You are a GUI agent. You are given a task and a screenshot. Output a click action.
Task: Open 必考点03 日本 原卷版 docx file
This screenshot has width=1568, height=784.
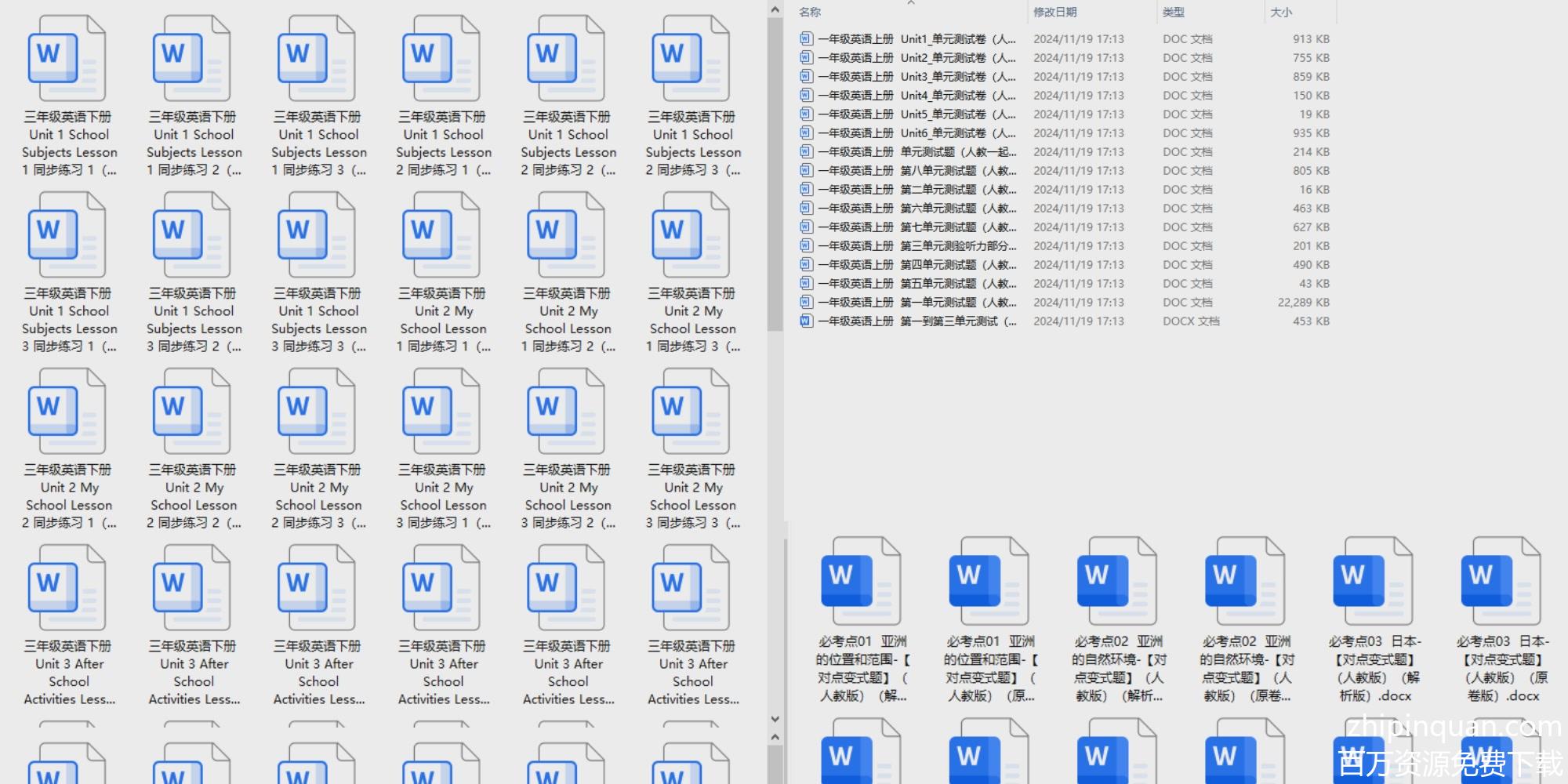1501,582
